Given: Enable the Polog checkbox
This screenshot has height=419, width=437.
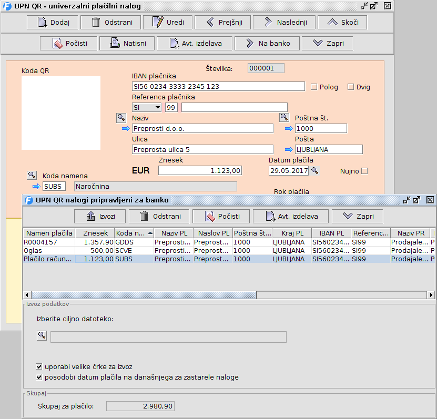Looking at the screenshot, I should click(x=314, y=87).
